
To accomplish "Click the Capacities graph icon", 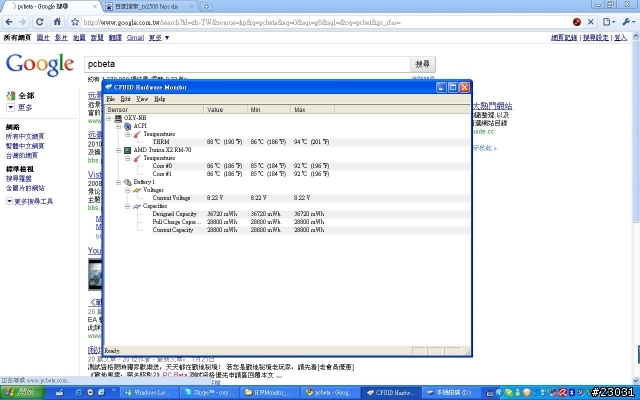I will coord(137,206).
